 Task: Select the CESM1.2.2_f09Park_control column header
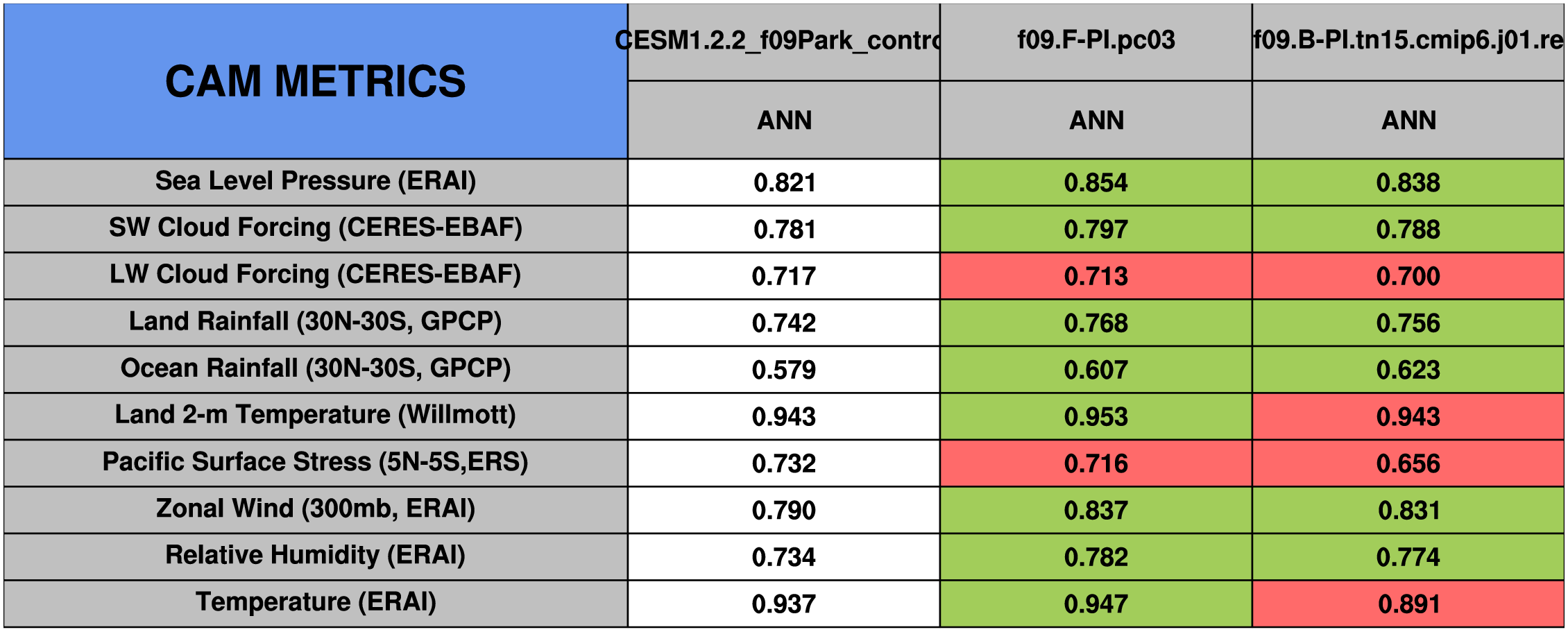tap(783, 41)
